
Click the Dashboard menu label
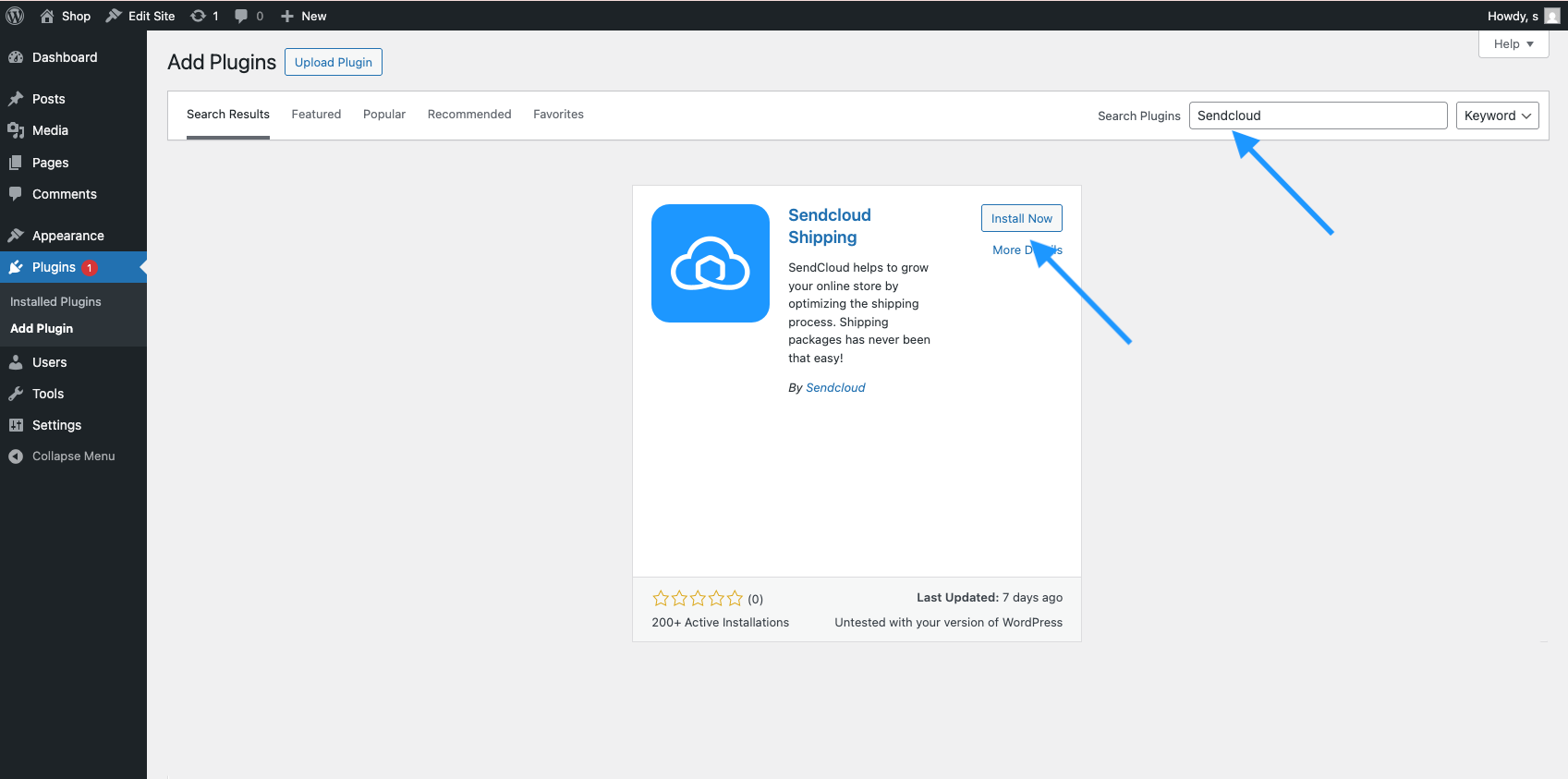65,57
